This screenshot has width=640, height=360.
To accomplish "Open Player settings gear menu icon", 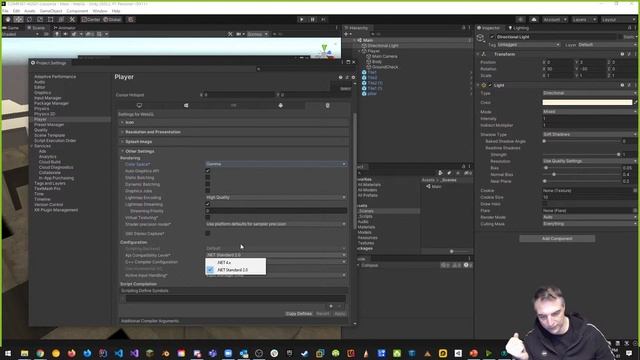I will (353, 77).
